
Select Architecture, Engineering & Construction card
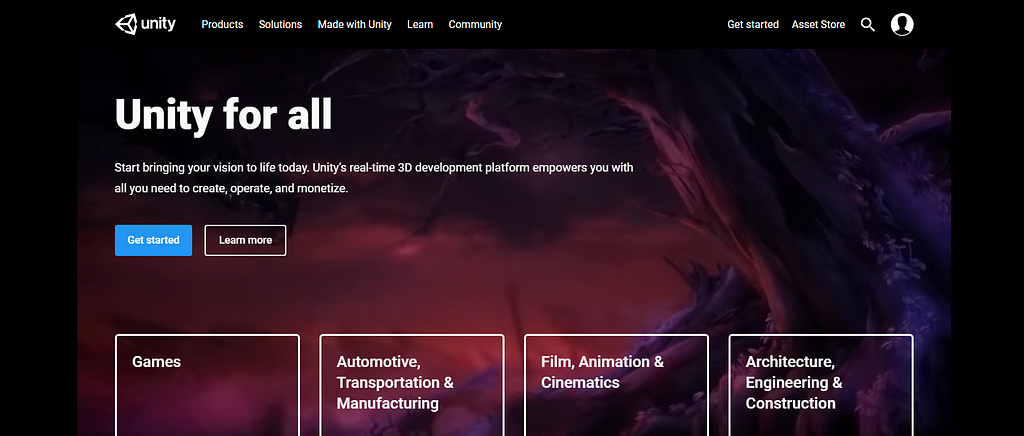pos(820,385)
